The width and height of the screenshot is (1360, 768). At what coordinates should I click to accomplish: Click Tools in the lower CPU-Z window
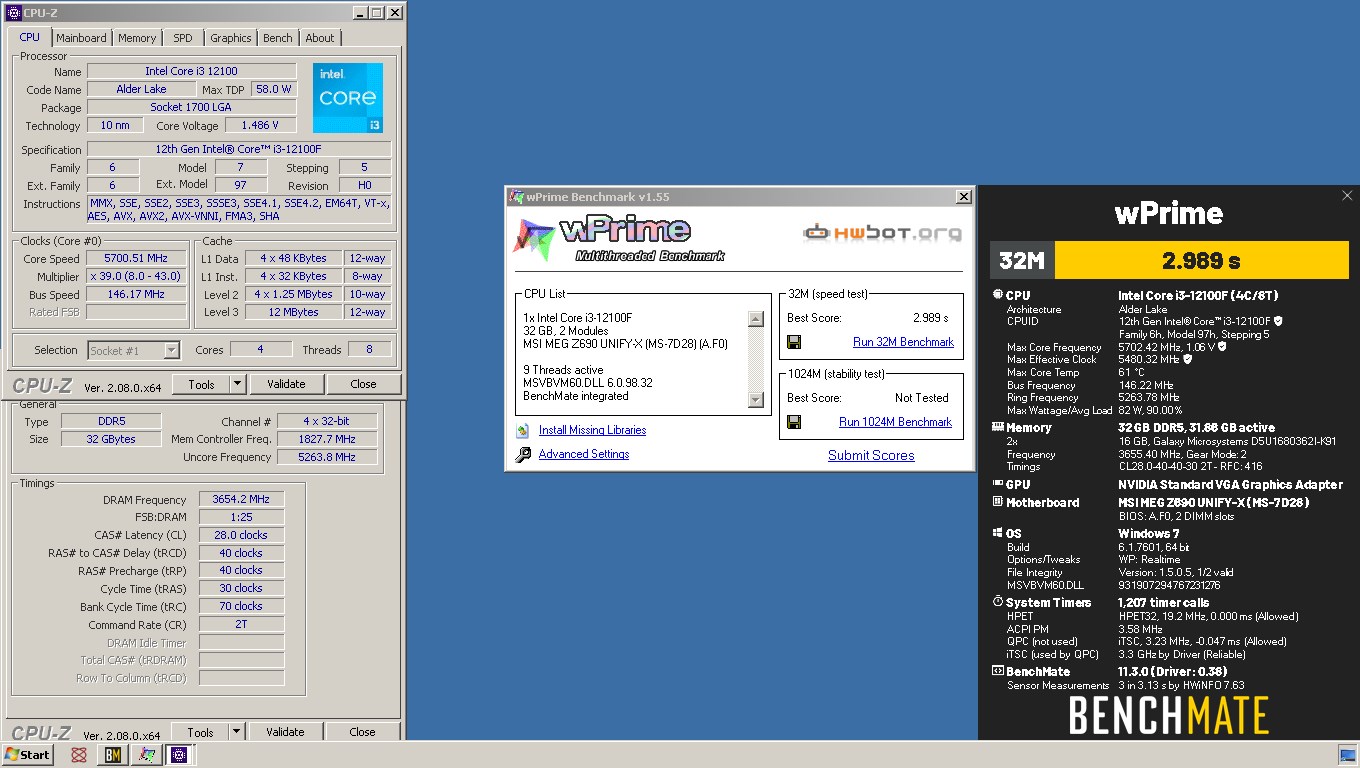(201, 732)
